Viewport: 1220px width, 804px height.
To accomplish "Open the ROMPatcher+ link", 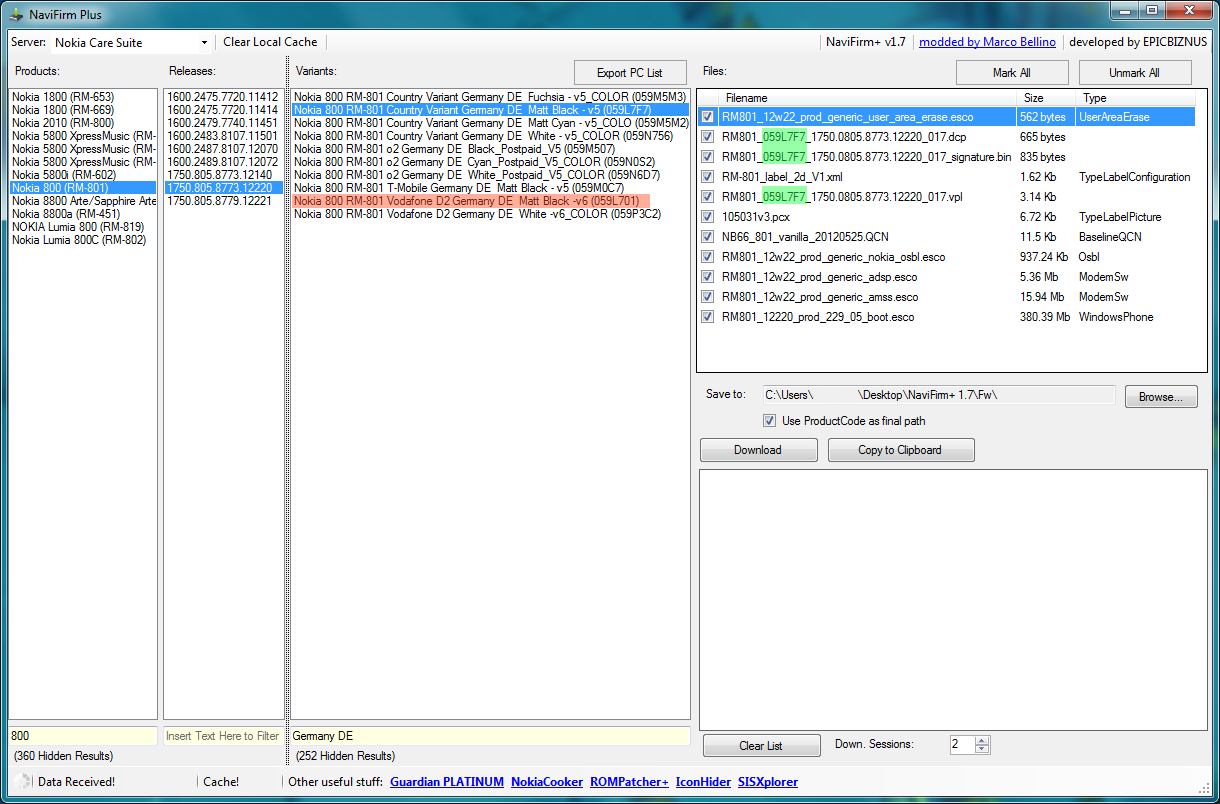I will [x=629, y=782].
